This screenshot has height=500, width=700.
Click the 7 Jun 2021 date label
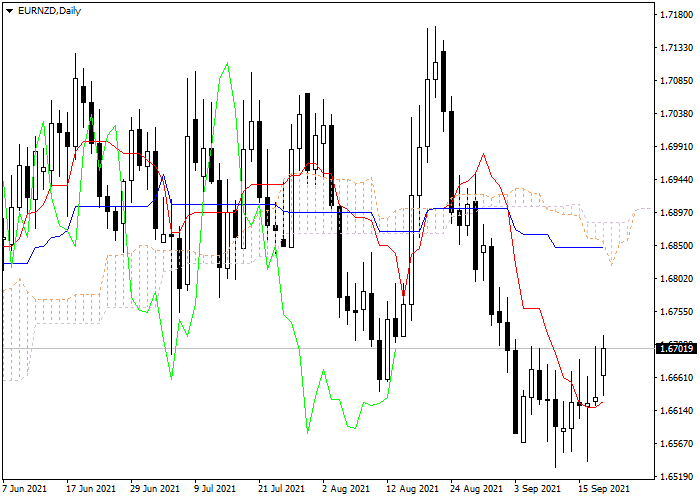[x=25, y=489]
